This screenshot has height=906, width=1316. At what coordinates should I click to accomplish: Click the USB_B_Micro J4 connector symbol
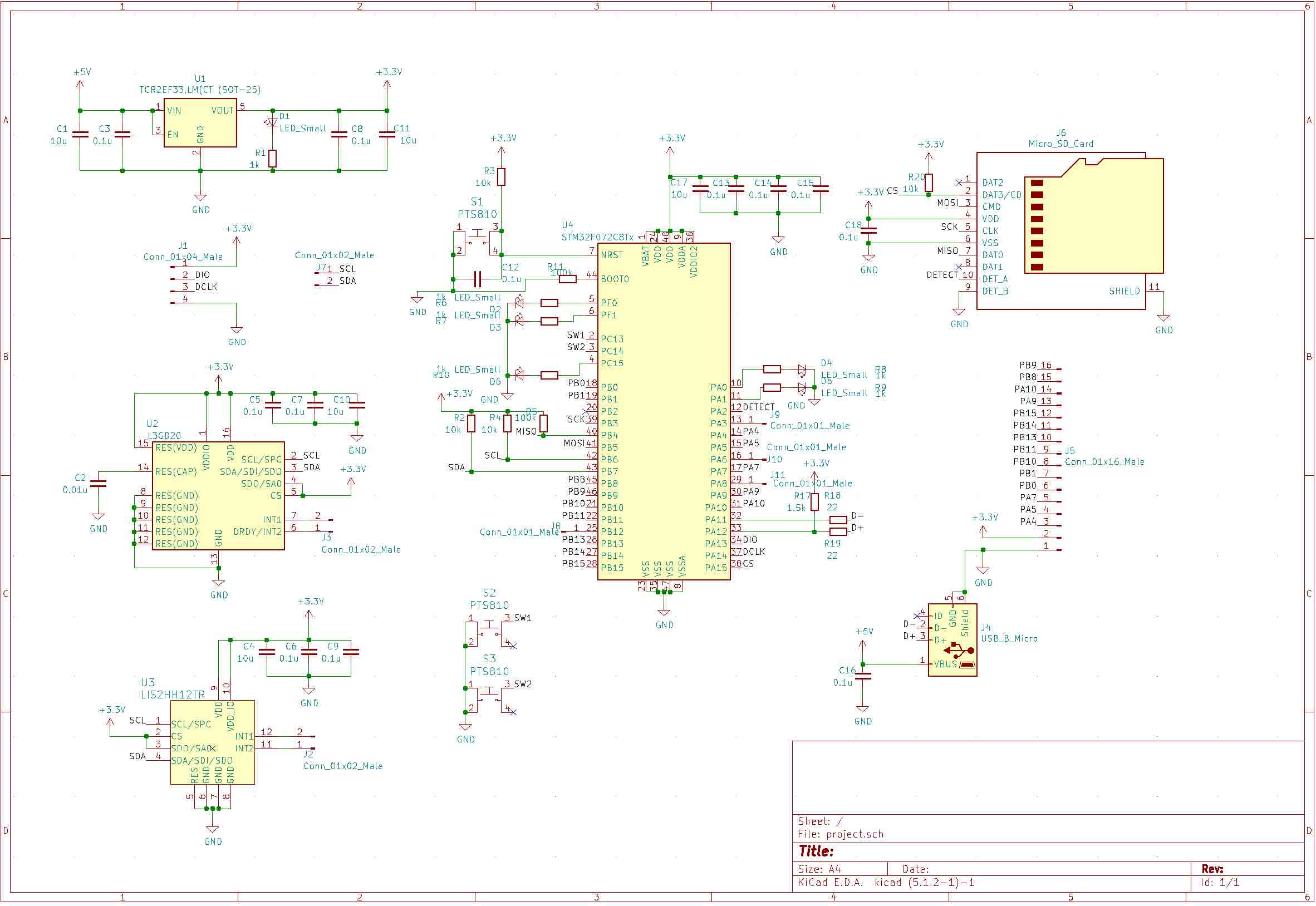pyautogui.click(x=952, y=641)
